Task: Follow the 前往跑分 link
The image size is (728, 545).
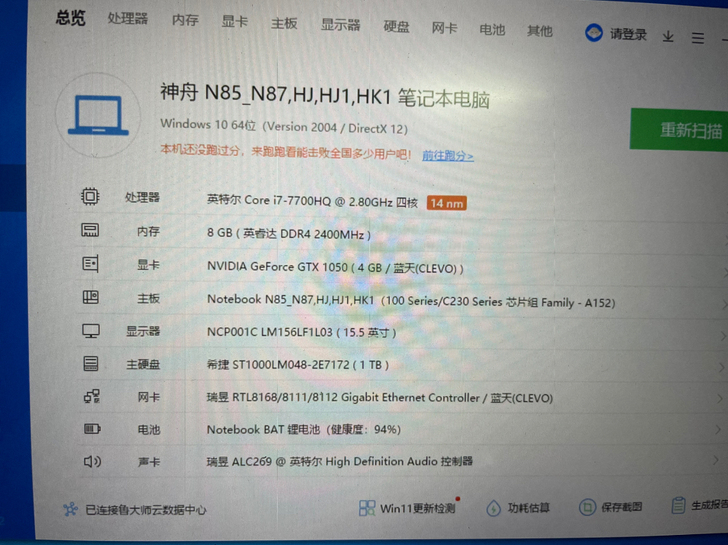Action: click(x=448, y=156)
